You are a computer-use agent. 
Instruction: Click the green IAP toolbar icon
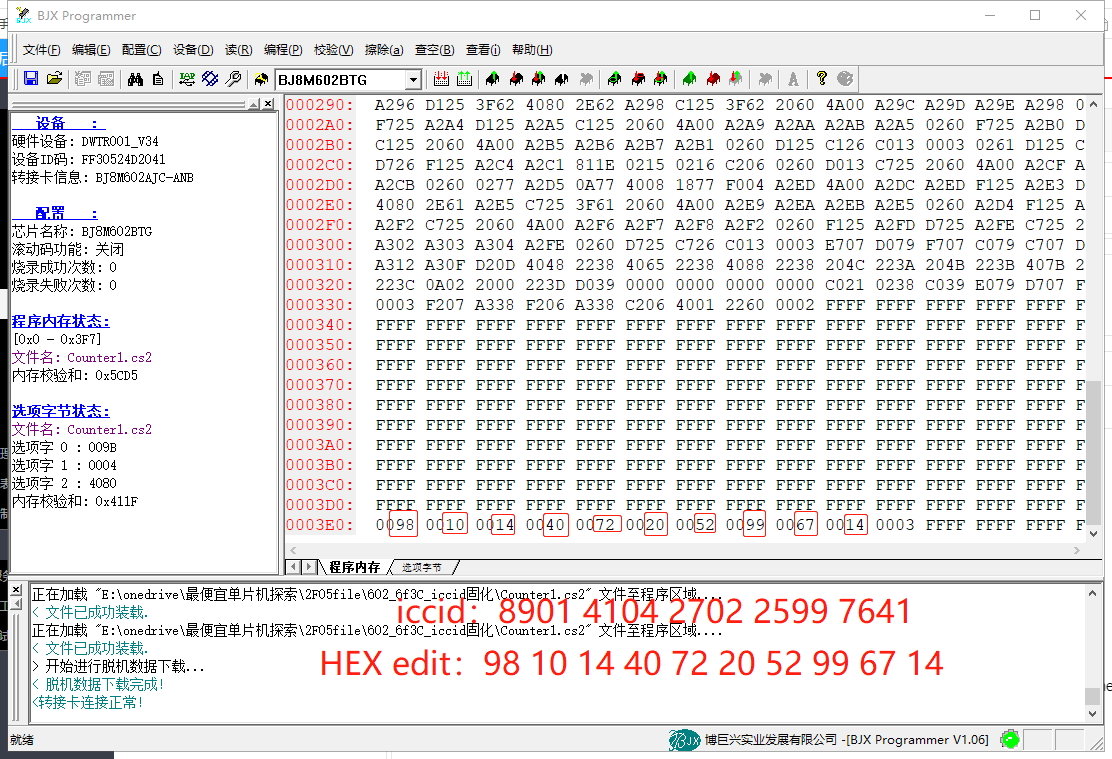coord(187,79)
